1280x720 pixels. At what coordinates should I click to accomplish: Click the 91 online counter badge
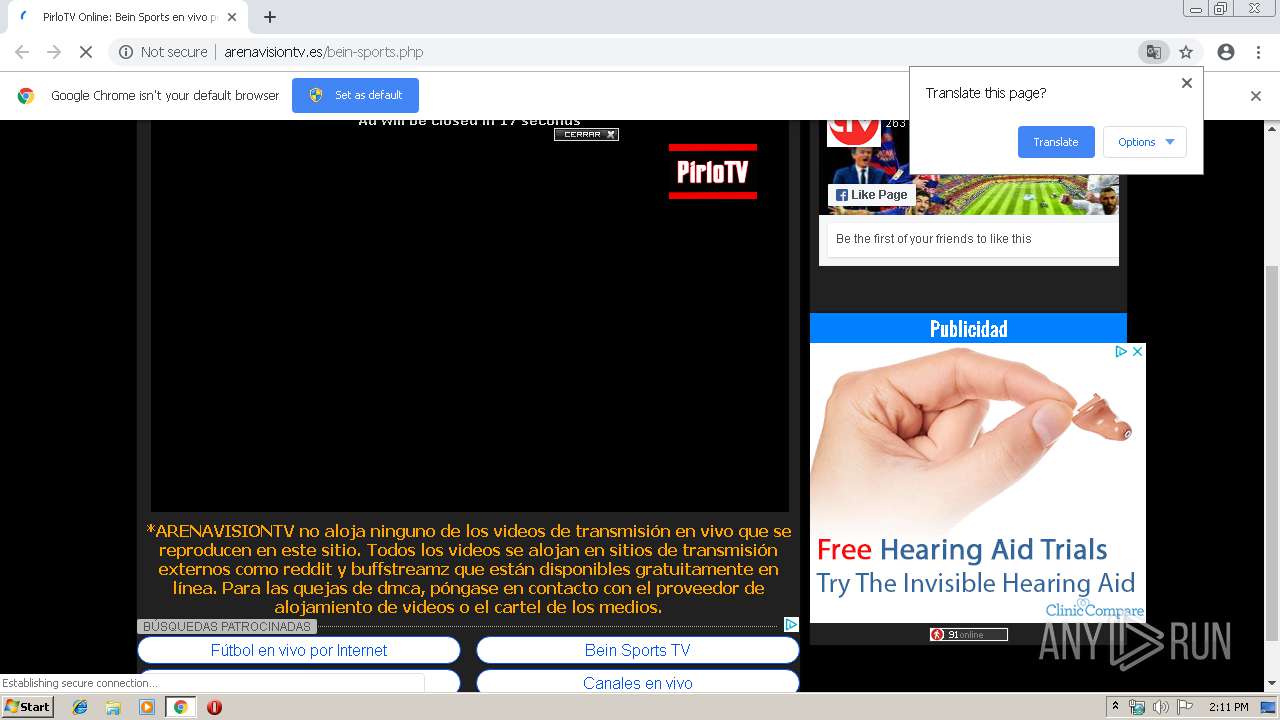(x=968, y=634)
